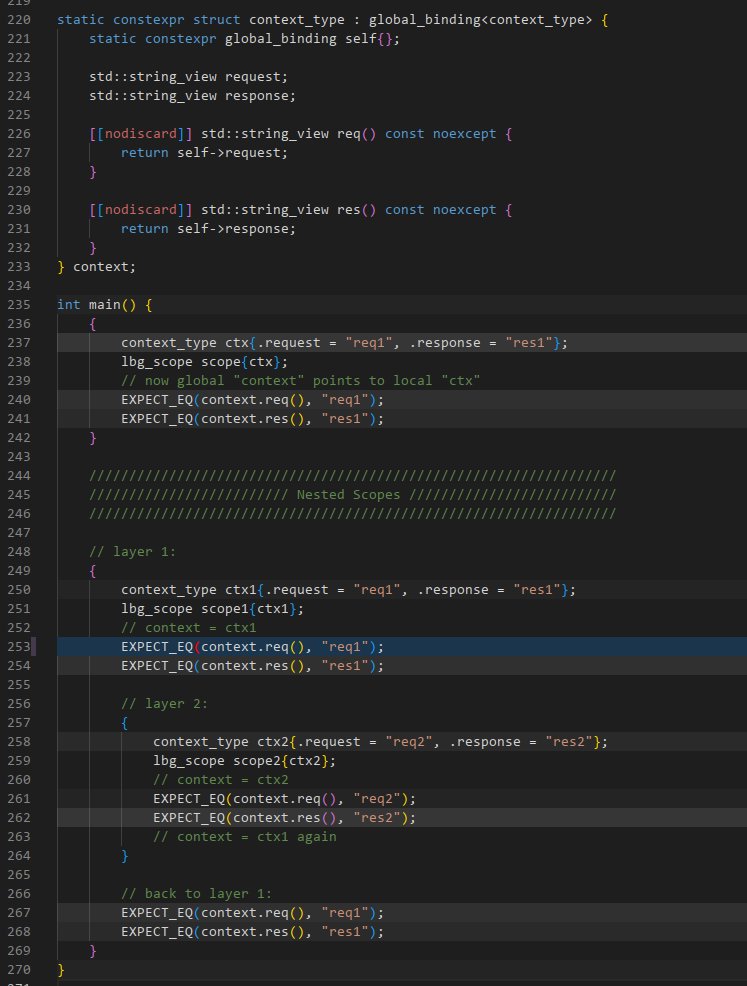Click the "req2" string on line 261
The image size is (747, 986).
tap(377, 799)
